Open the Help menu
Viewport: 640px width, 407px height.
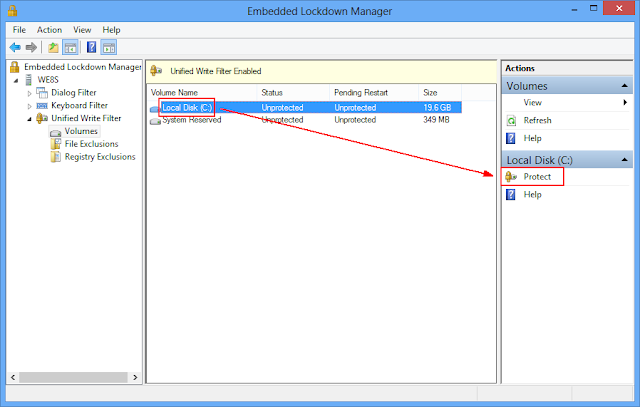tap(111, 30)
